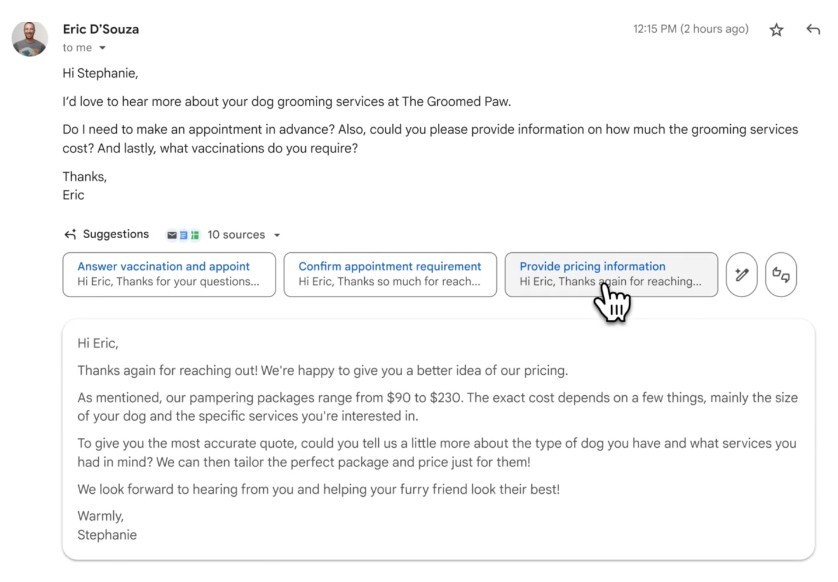Click the blue Docs source icon
Viewport: 838px width, 582px height.
click(183, 235)
